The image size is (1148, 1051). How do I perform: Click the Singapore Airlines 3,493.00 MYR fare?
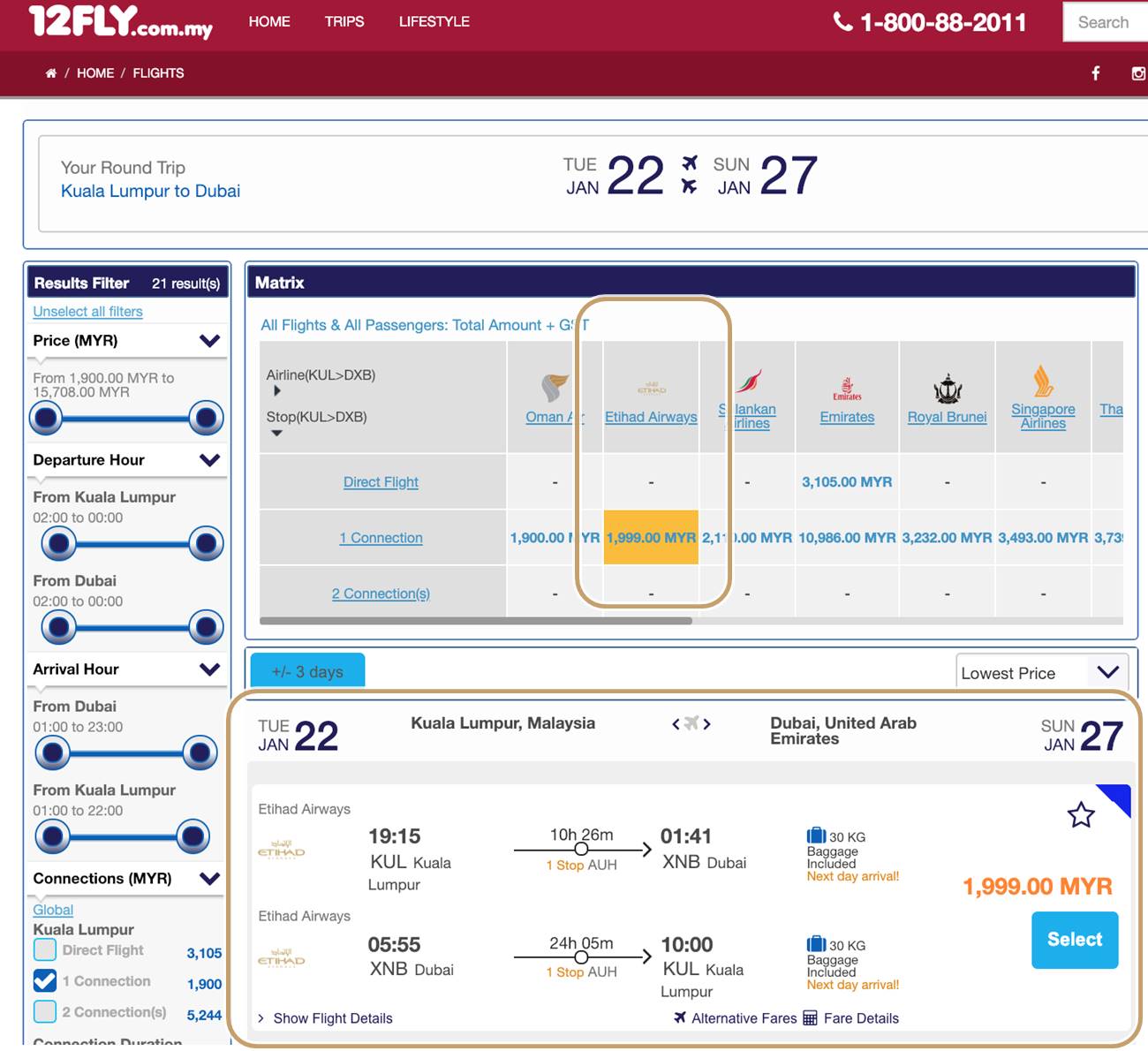[x=1043, y=538]
